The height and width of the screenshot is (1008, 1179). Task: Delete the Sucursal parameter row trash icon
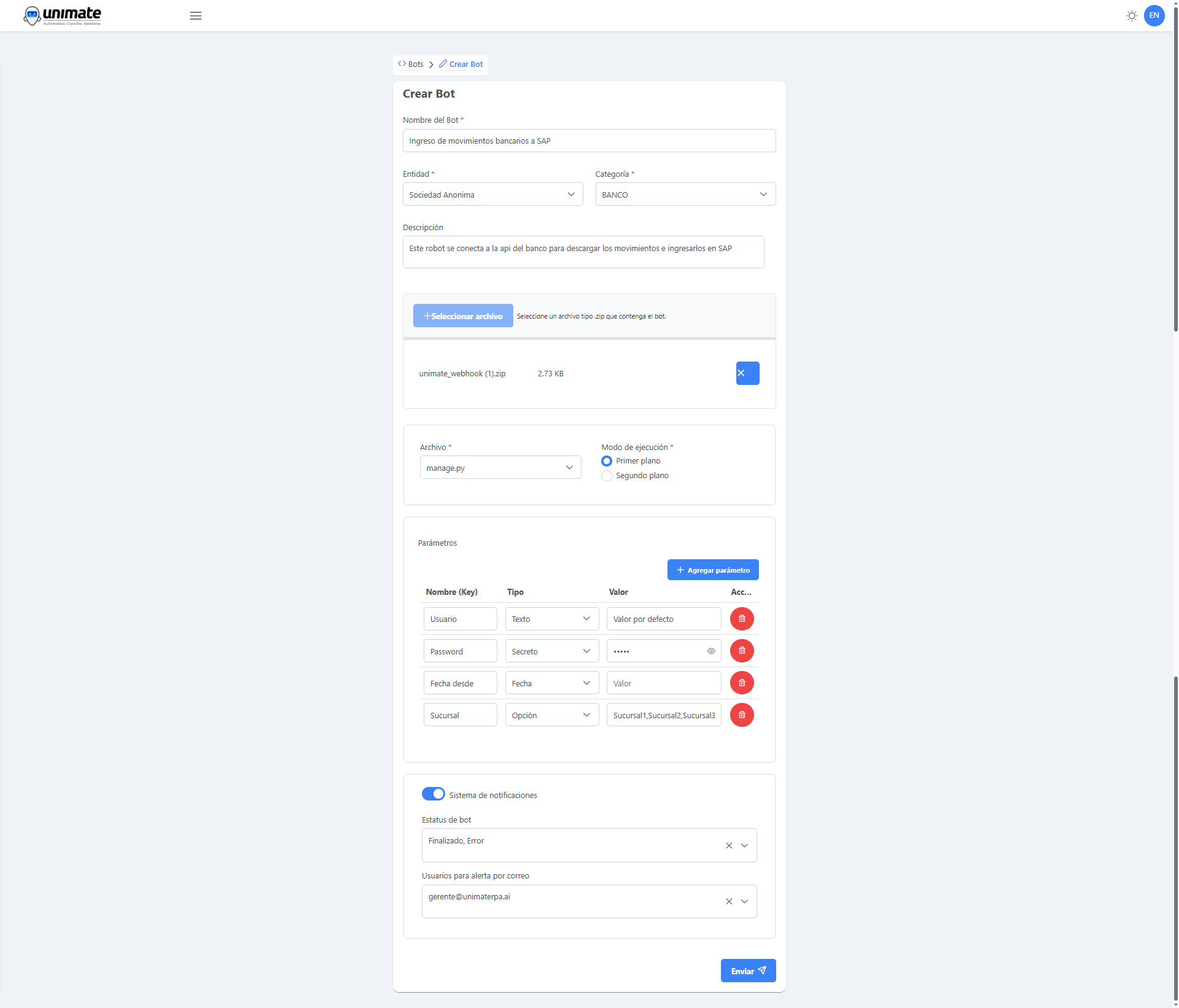[741, 715]
